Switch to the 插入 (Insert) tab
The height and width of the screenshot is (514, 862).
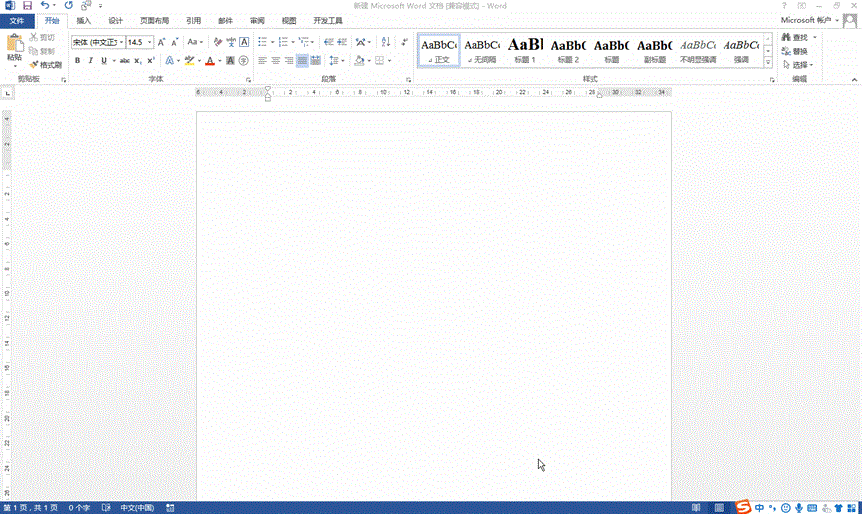pyautogui.click(x=84, y=20)
